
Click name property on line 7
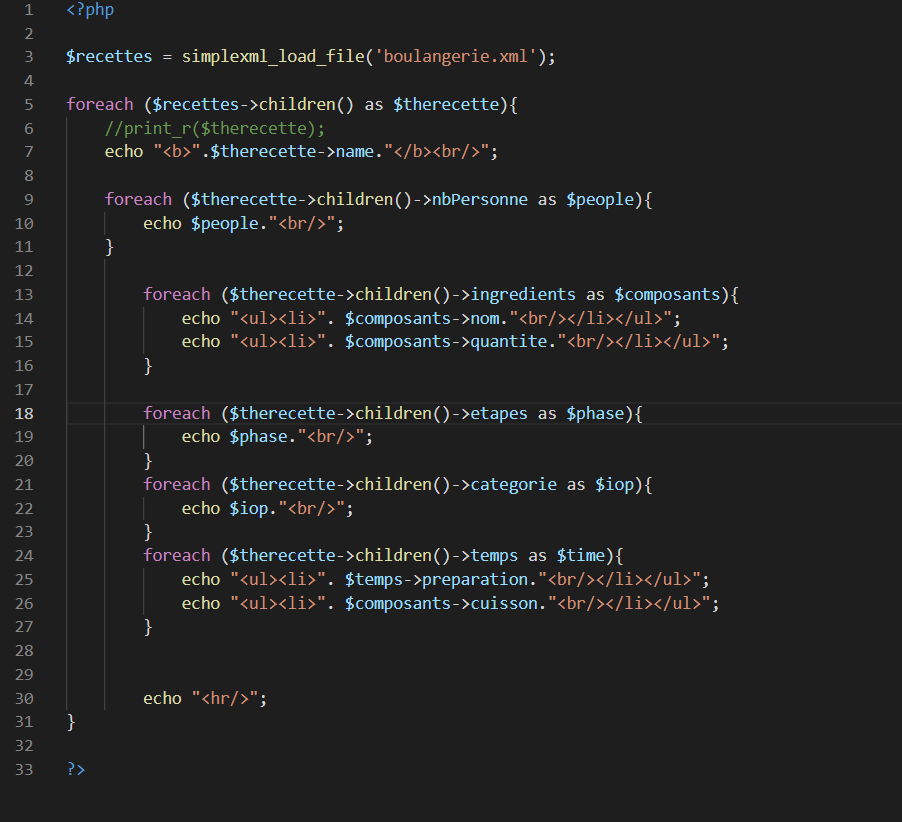(x=355, y=152)
